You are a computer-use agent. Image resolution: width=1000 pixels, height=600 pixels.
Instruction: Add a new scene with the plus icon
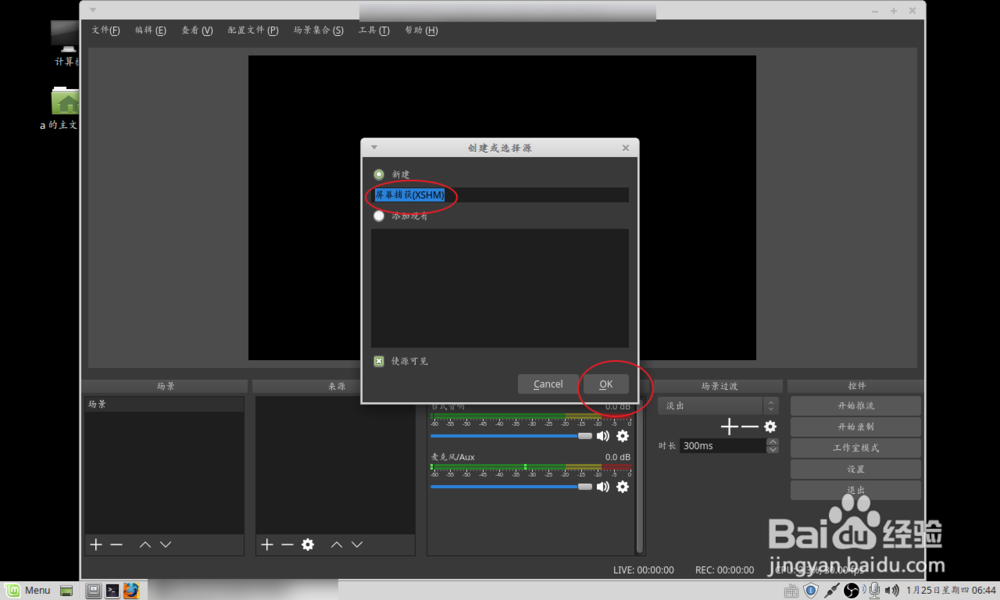[94, 544]
